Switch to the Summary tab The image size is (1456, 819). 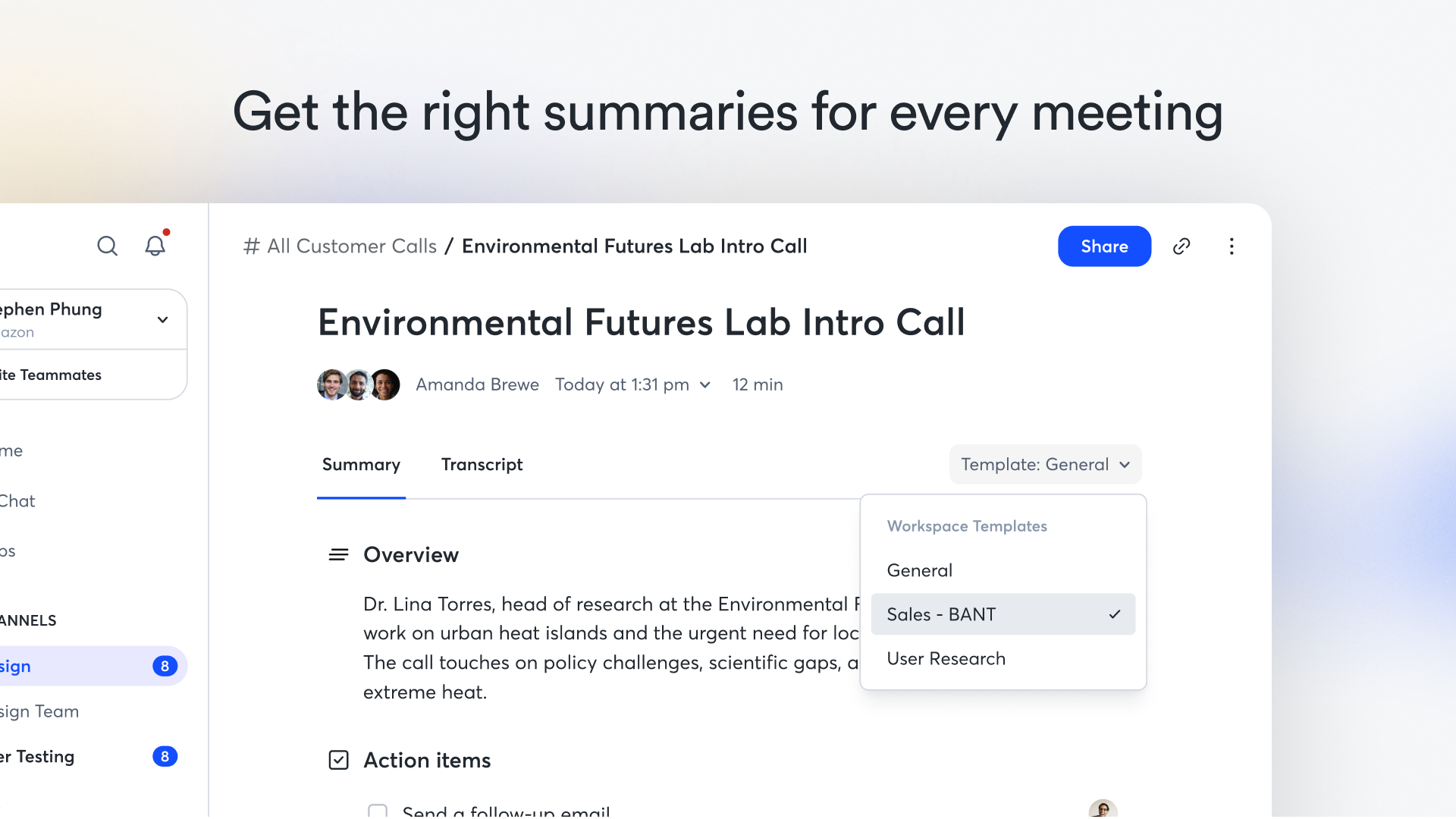click(x=361, y=464)
